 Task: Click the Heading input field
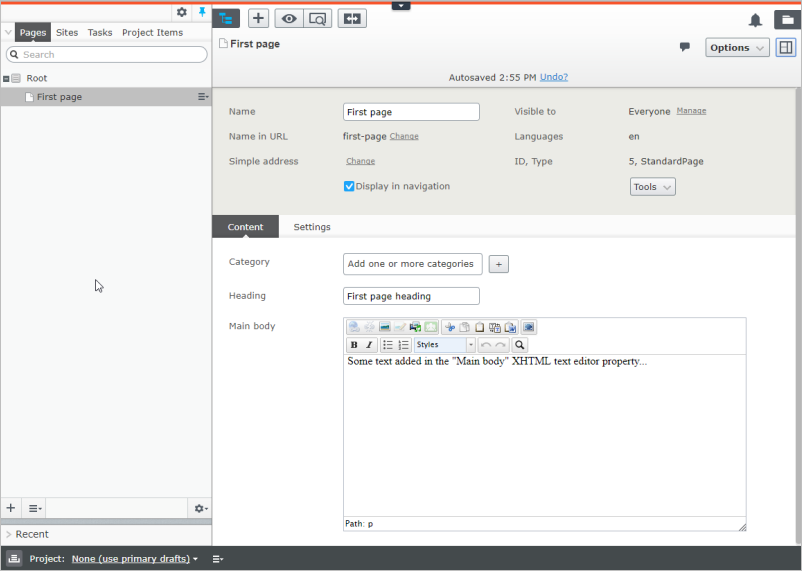click(411, 296)
